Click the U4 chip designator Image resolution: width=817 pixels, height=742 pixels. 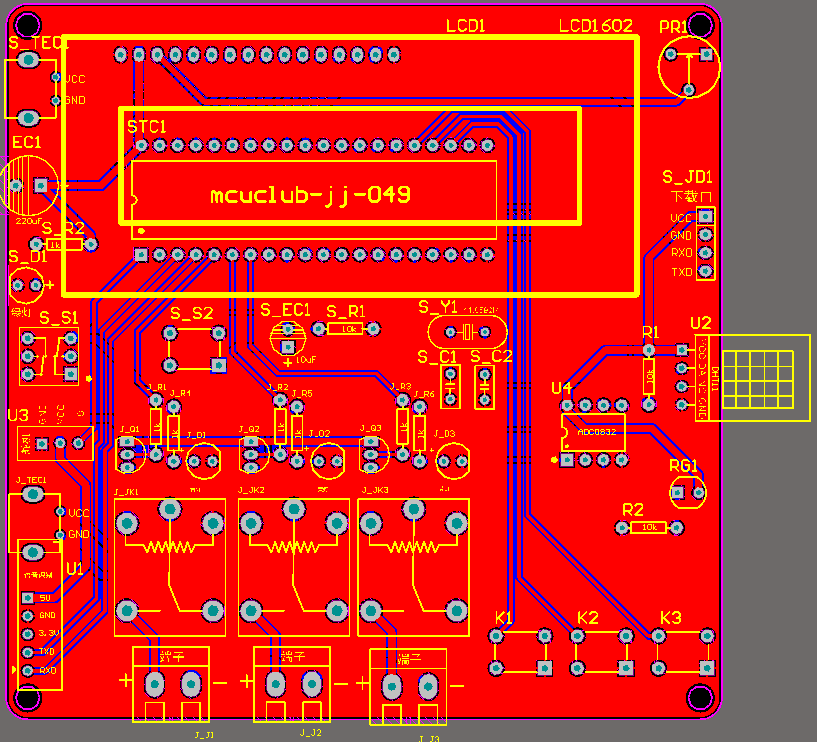tap(561, 388)
